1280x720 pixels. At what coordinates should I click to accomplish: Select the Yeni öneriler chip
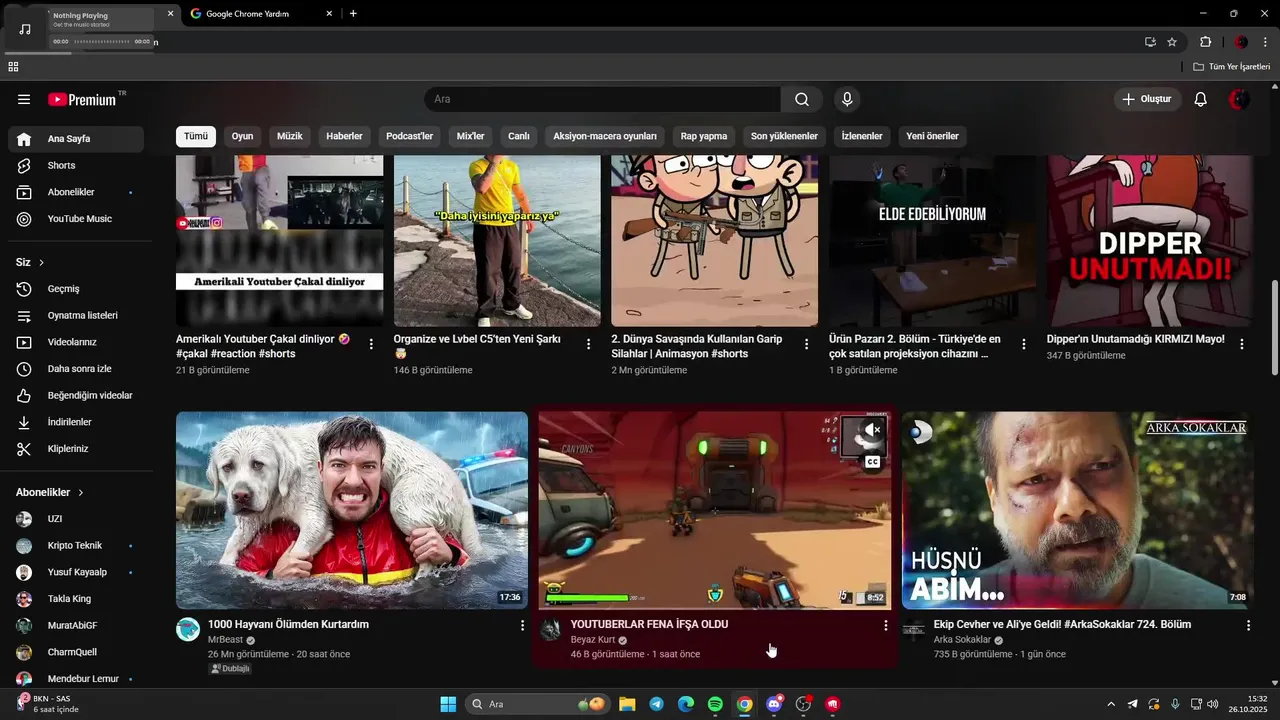932,136
